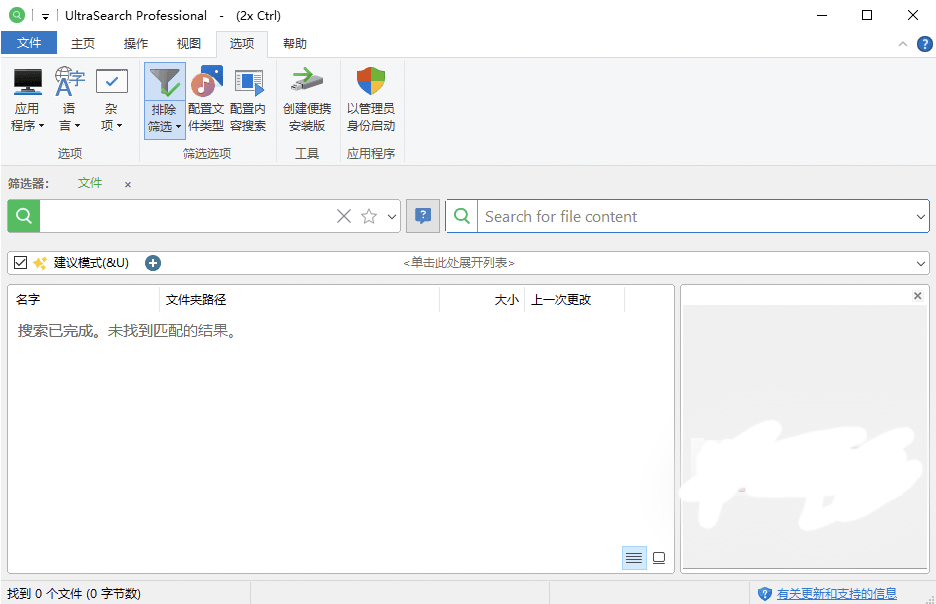The height and width of the screenshot is (604, 936).
Task: Click the favorite star in search box
Action: (x=369, y=216)
